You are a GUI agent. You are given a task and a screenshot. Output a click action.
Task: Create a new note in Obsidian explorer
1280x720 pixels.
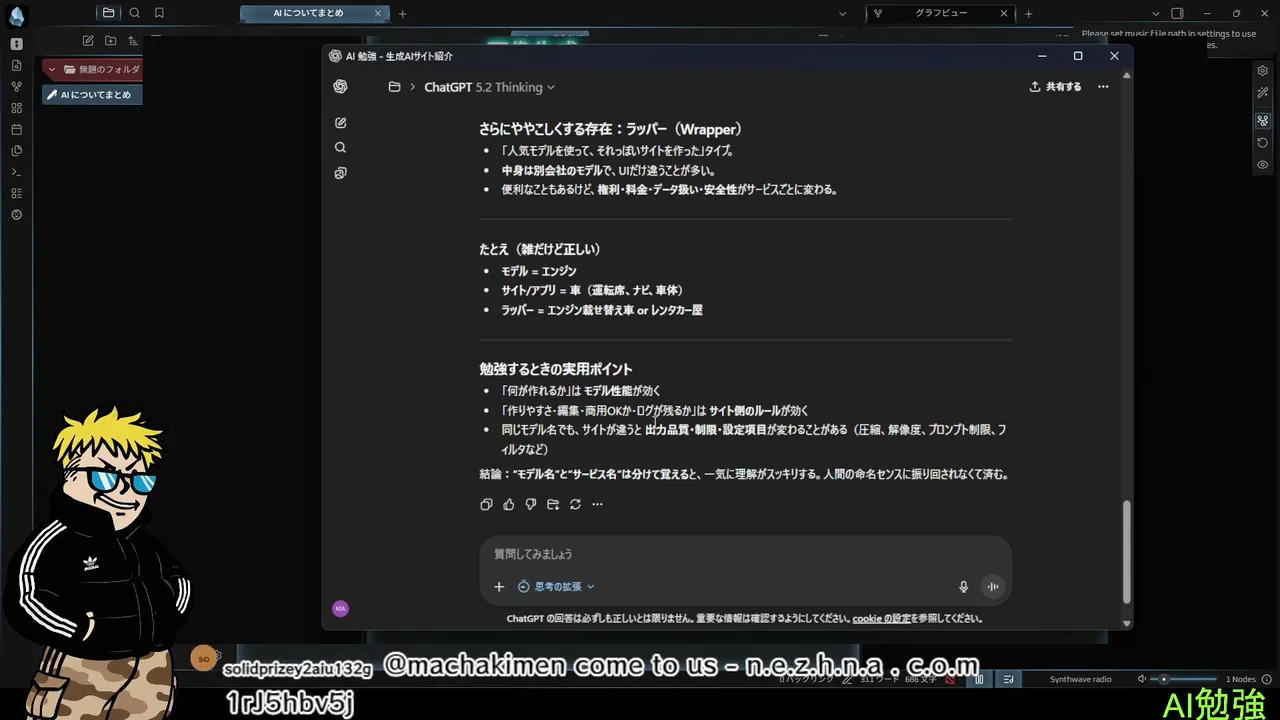point(88,41)
